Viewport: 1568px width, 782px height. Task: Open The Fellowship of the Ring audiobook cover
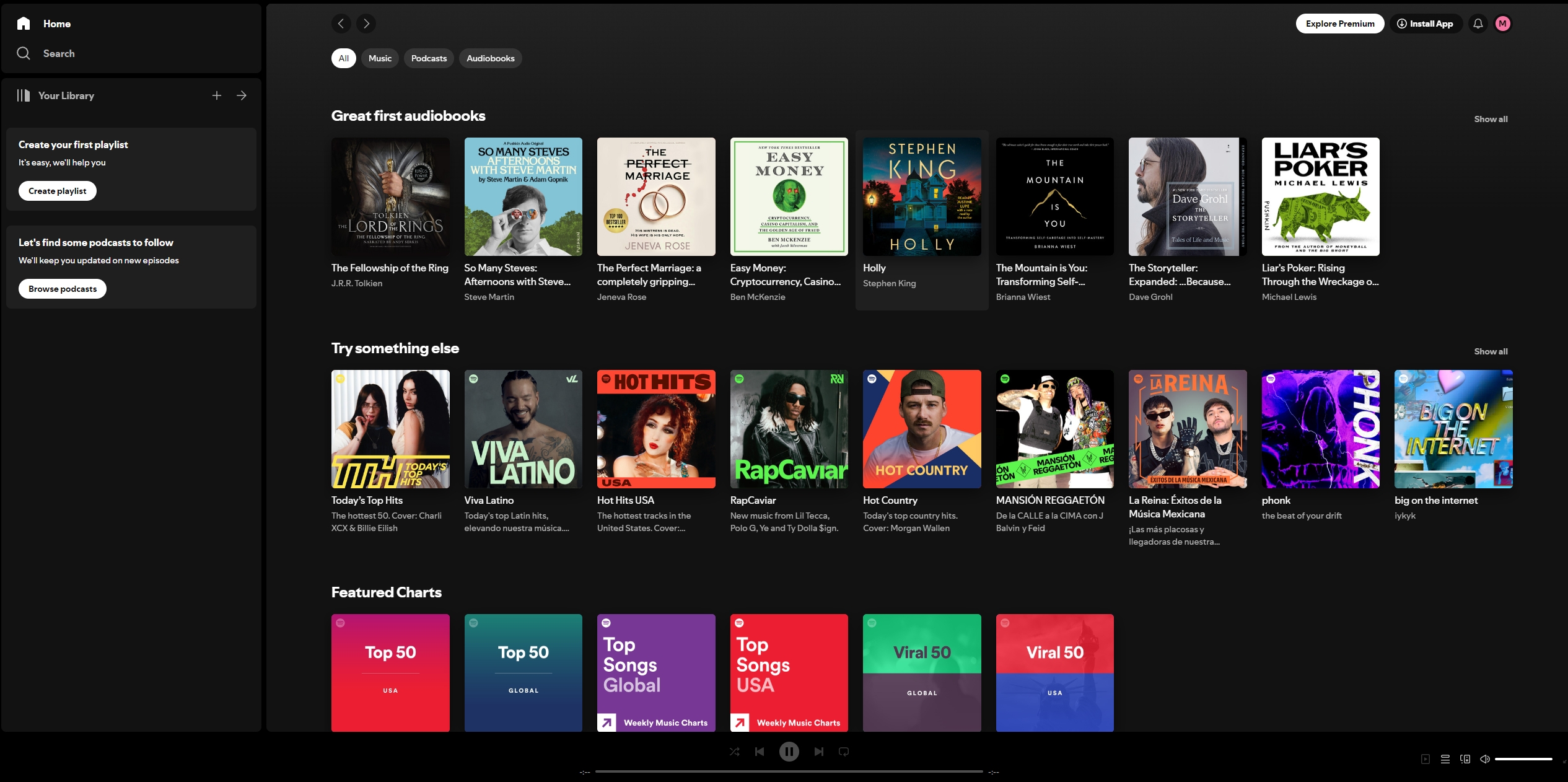coord(390,196)
